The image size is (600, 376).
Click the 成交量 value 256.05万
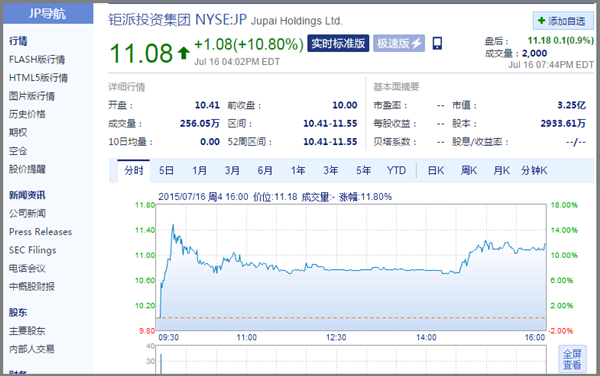(x=200, y=124)
